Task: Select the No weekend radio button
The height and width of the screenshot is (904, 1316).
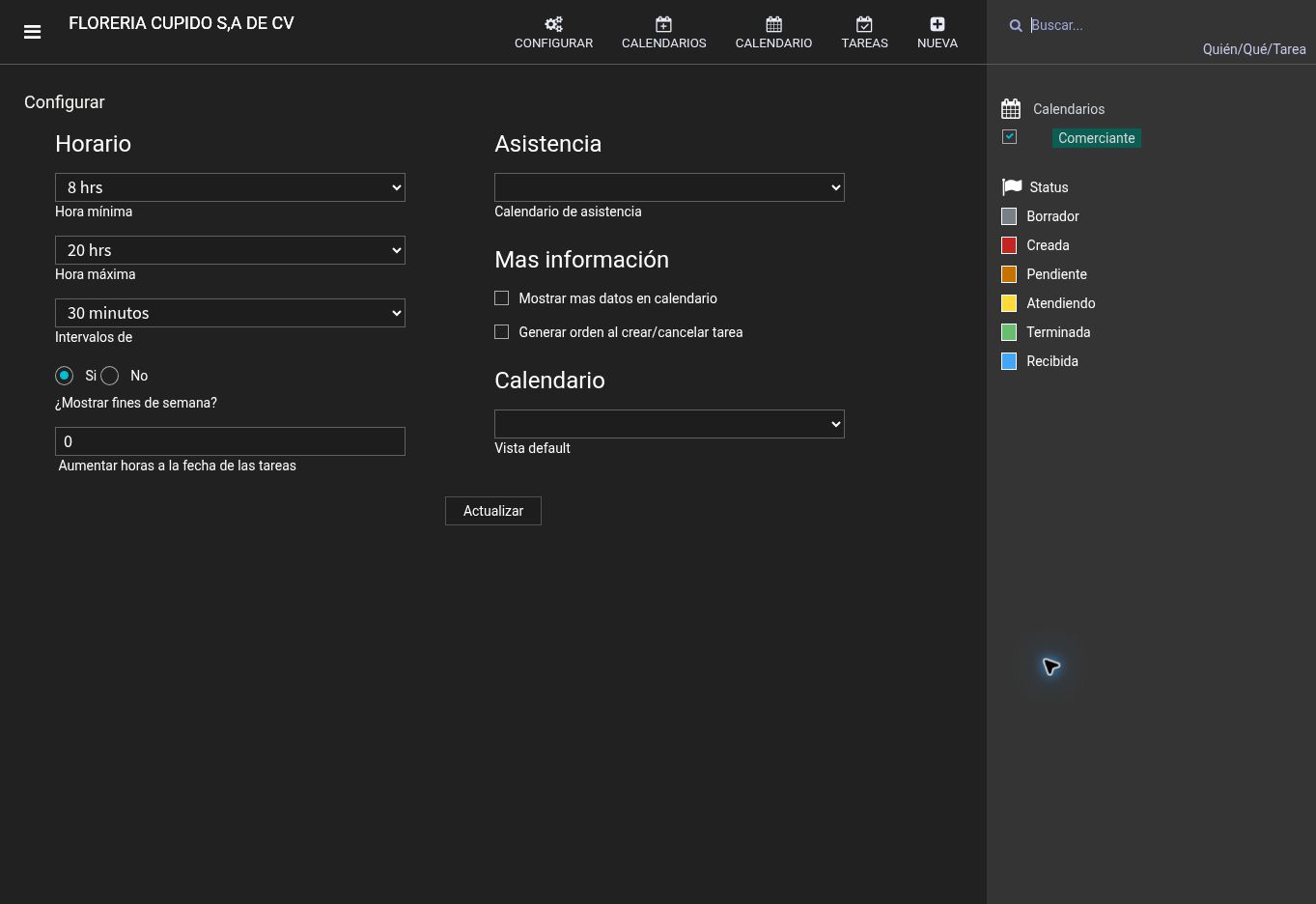Action: click(110, 376)
